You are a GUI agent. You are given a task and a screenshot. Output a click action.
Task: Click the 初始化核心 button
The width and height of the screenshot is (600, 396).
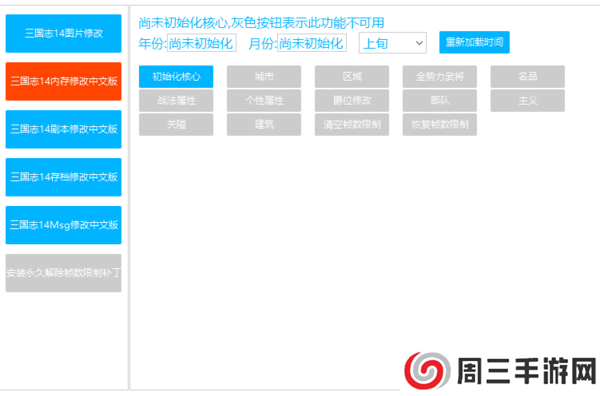click(x=176, y=77)
